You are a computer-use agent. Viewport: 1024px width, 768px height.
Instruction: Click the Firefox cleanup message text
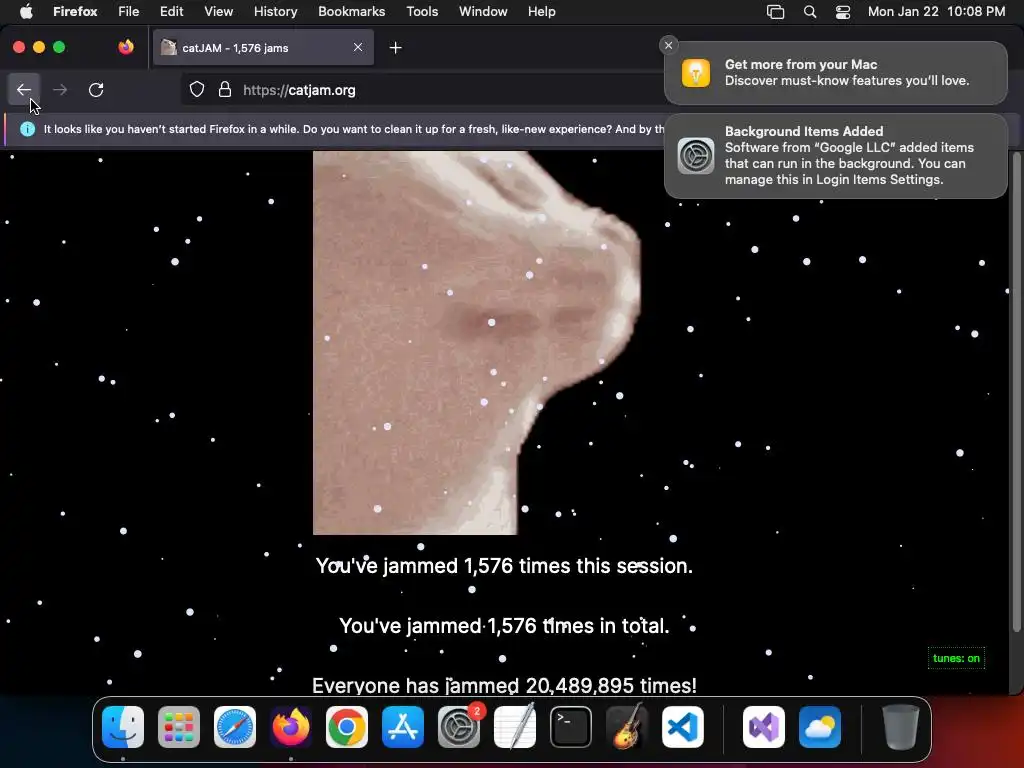pos(354,129)
